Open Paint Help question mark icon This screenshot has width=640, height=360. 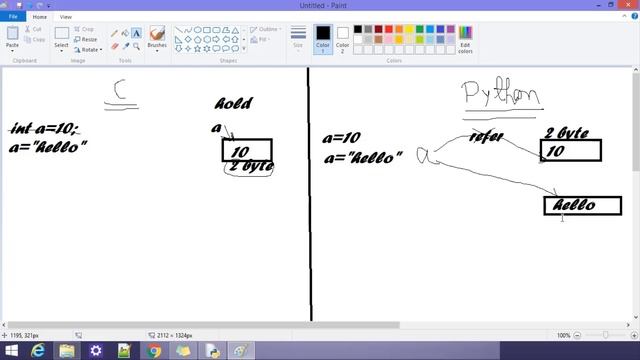coord(635,16)
